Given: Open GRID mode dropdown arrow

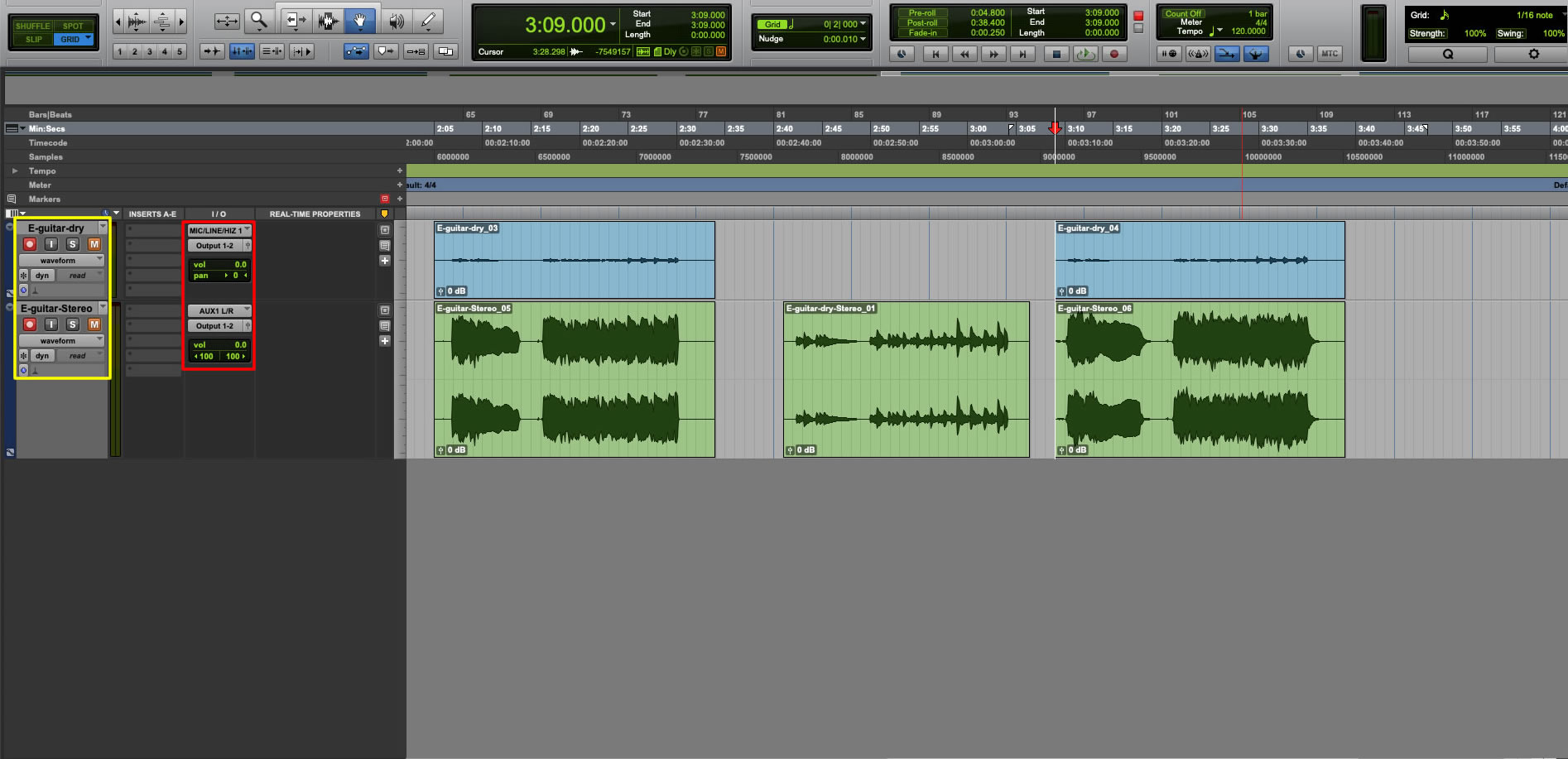Looking at the screenshot, I should coord(88,39).
